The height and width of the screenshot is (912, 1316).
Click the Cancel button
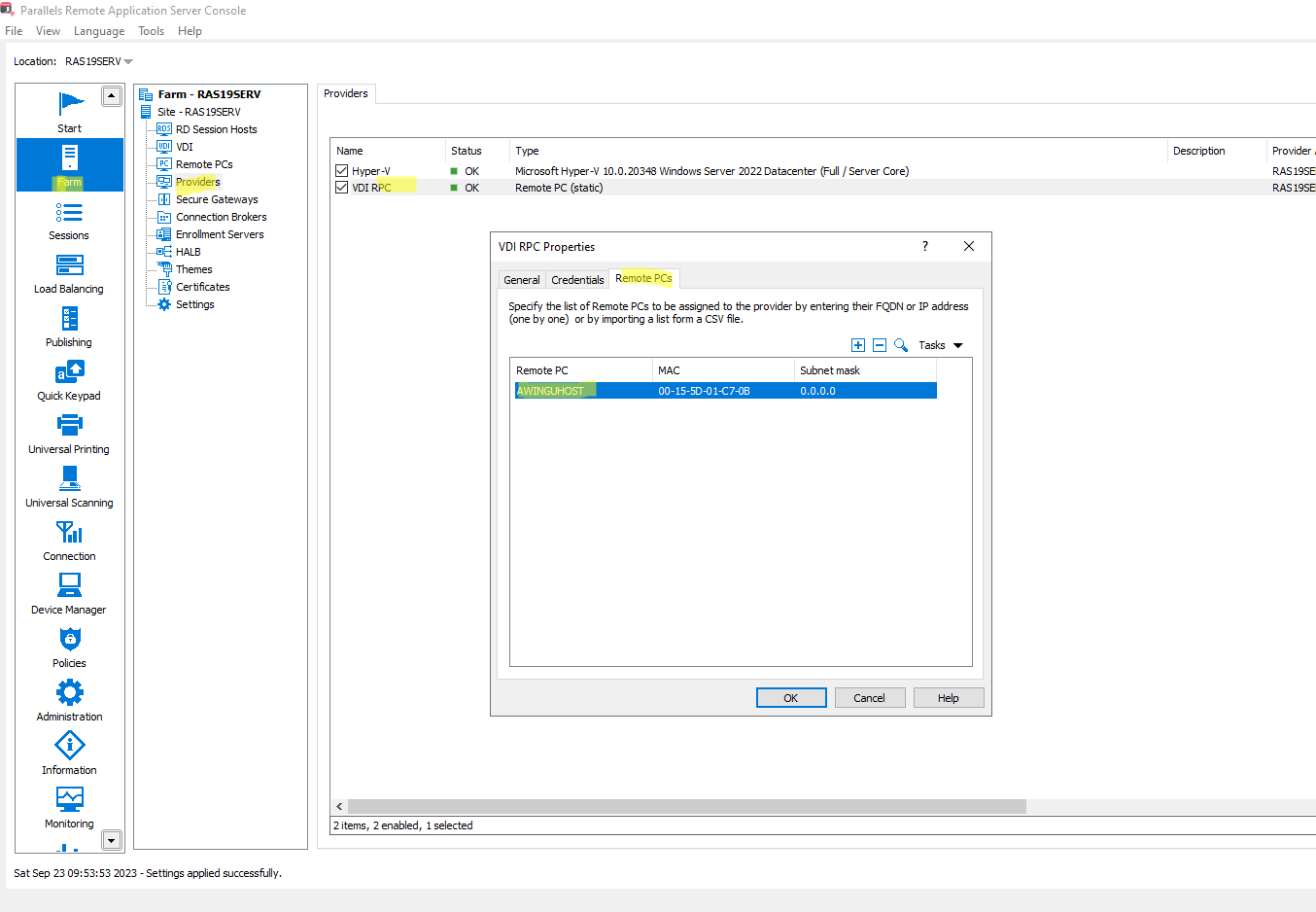tap(870, 698)
